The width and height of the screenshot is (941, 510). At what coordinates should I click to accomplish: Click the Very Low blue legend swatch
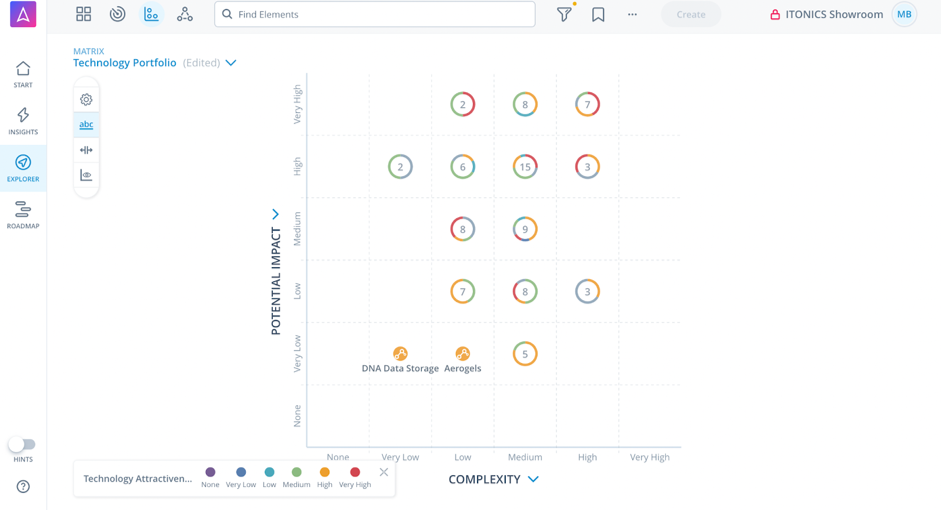coord(241,472)
